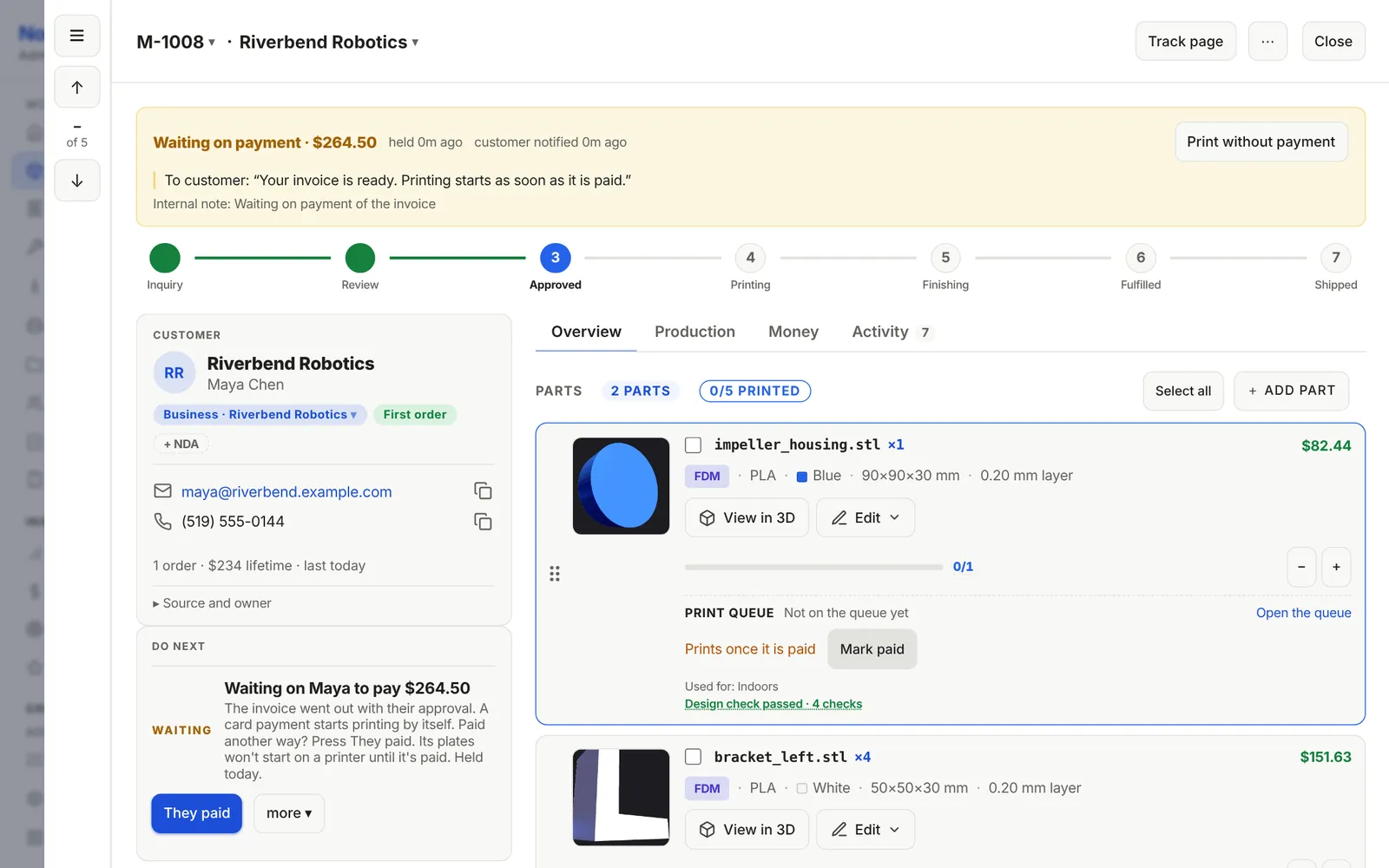The height and width of the screenshot is (868, 1389).
Task: Open Business · Riverbend Robotics tag dropdown
Action: coord(260,415)
